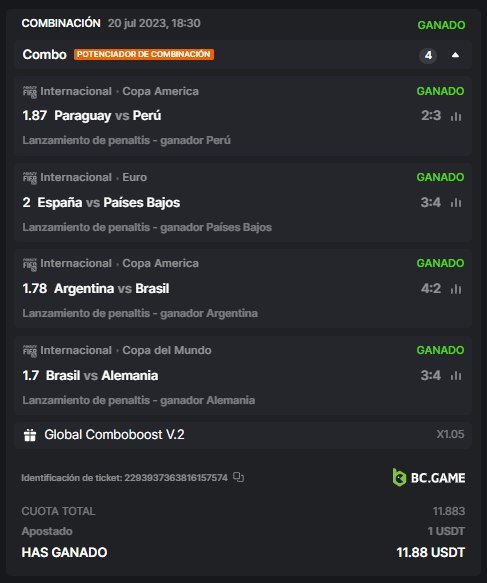Click the 11.88 USDT winnings amount
Screen dimensions: 487x583
430,552
